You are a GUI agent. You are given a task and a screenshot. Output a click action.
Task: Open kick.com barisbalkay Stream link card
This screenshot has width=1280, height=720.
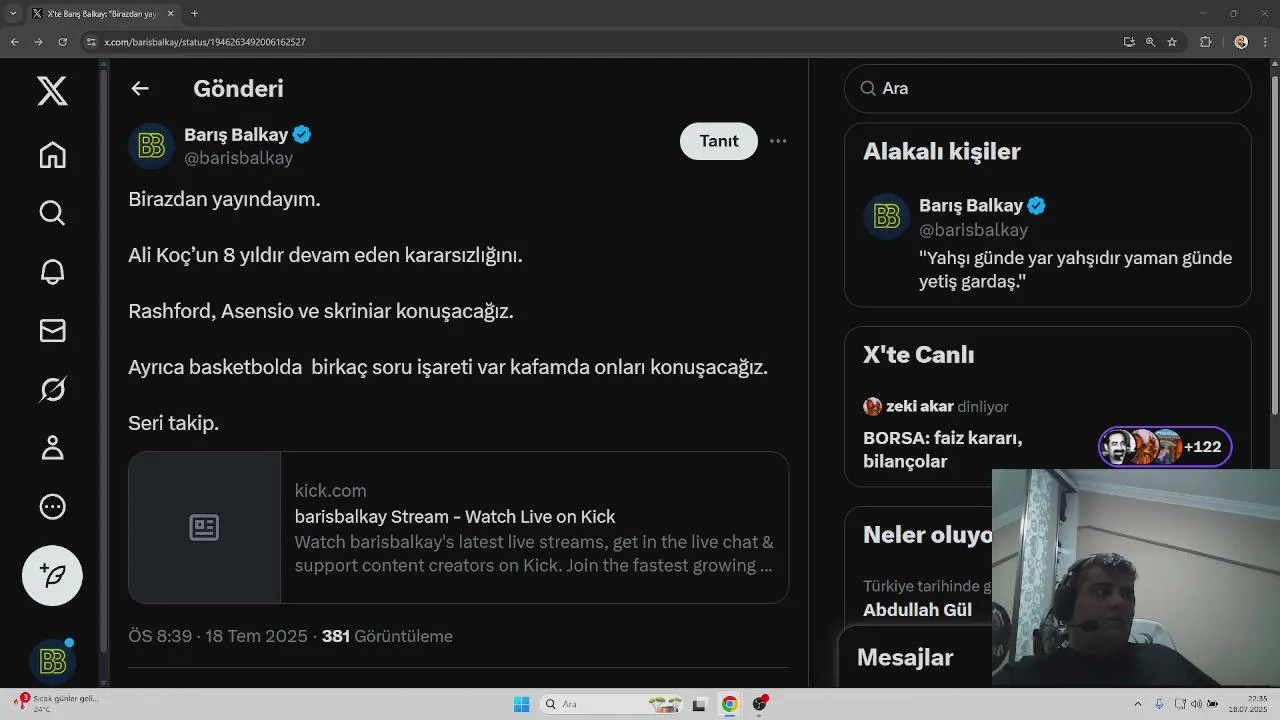click(458, 527)
